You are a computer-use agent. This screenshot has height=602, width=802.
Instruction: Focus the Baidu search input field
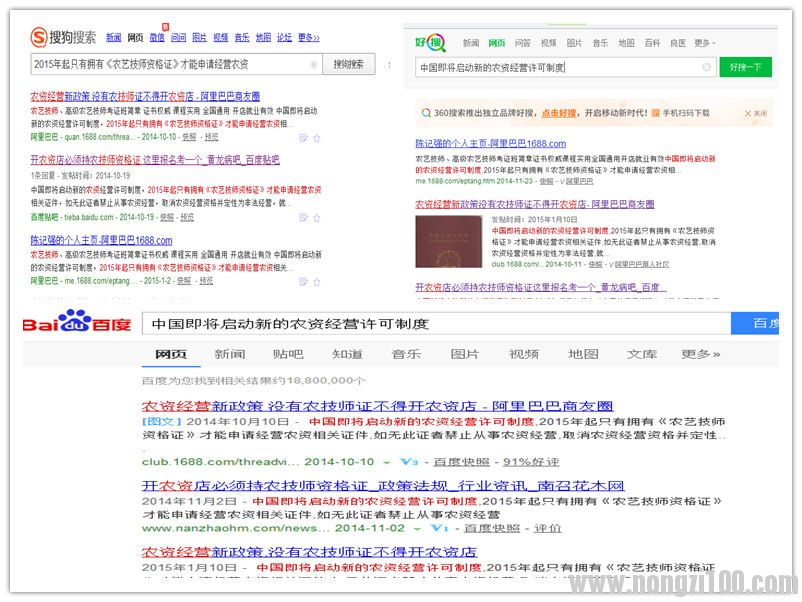pos(436,323)
